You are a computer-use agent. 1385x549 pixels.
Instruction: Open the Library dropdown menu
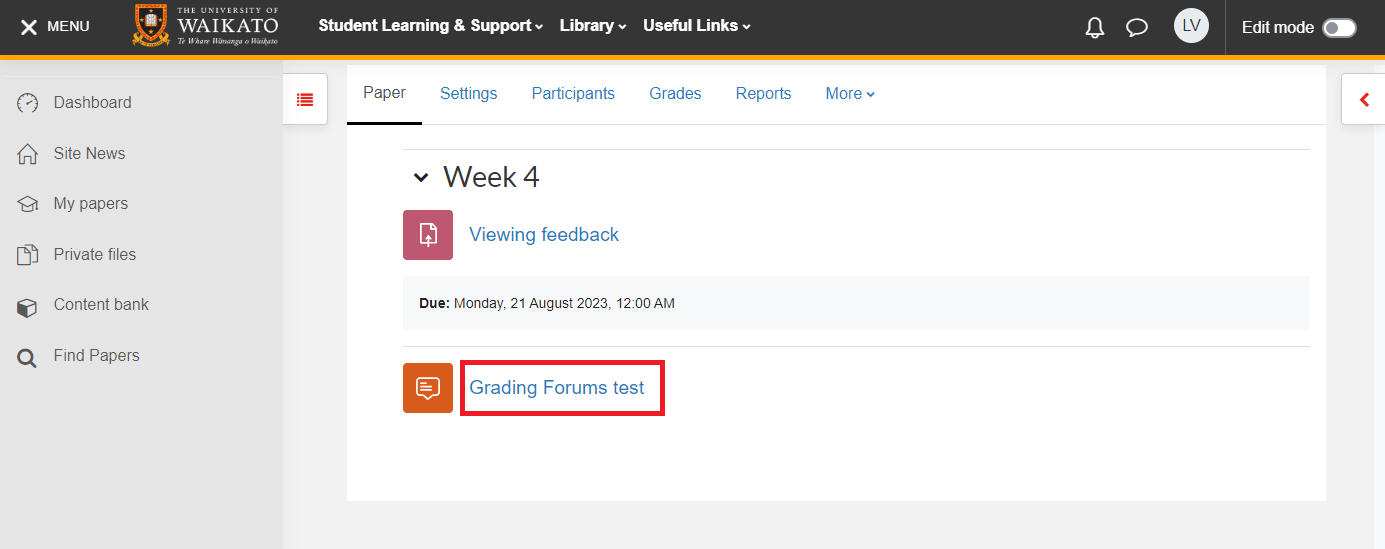tap(592, 26)
